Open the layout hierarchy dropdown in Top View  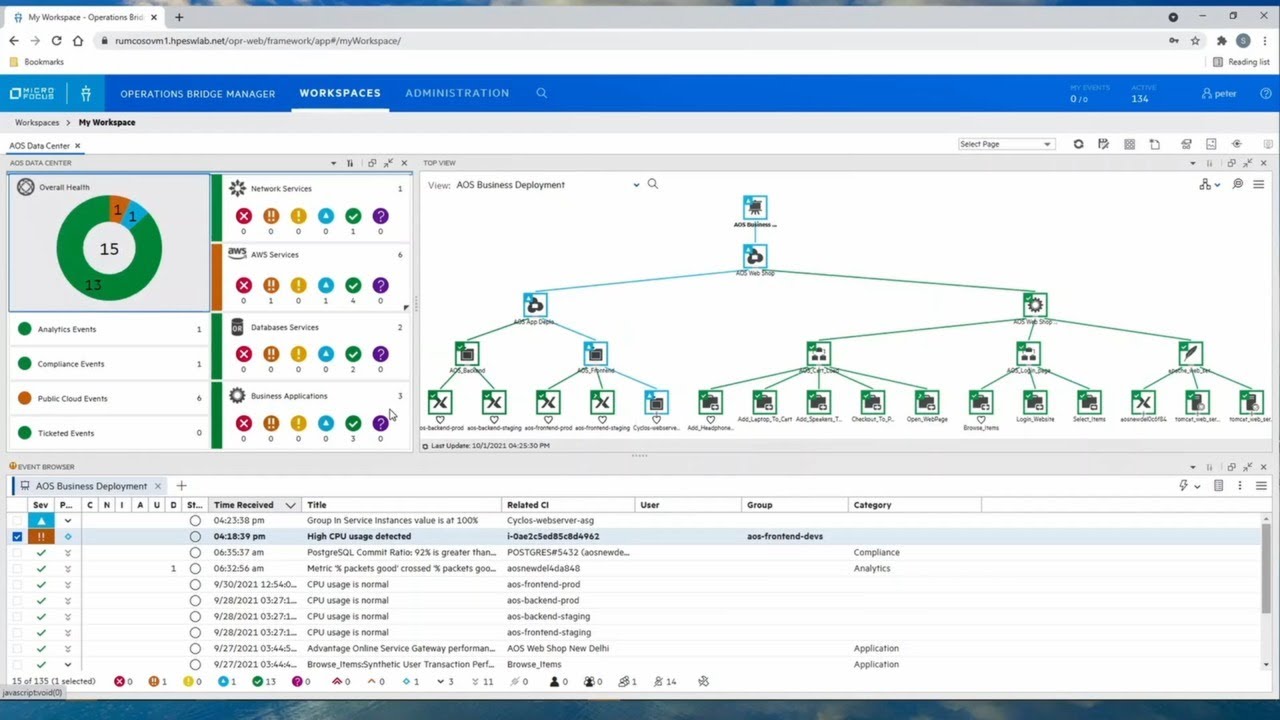(1209, 184)
